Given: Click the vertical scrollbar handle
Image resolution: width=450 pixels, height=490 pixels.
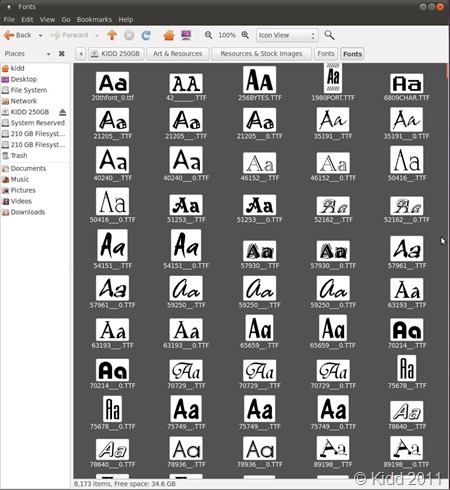Looking at the screenshot, I should click(x=447, y=70).
